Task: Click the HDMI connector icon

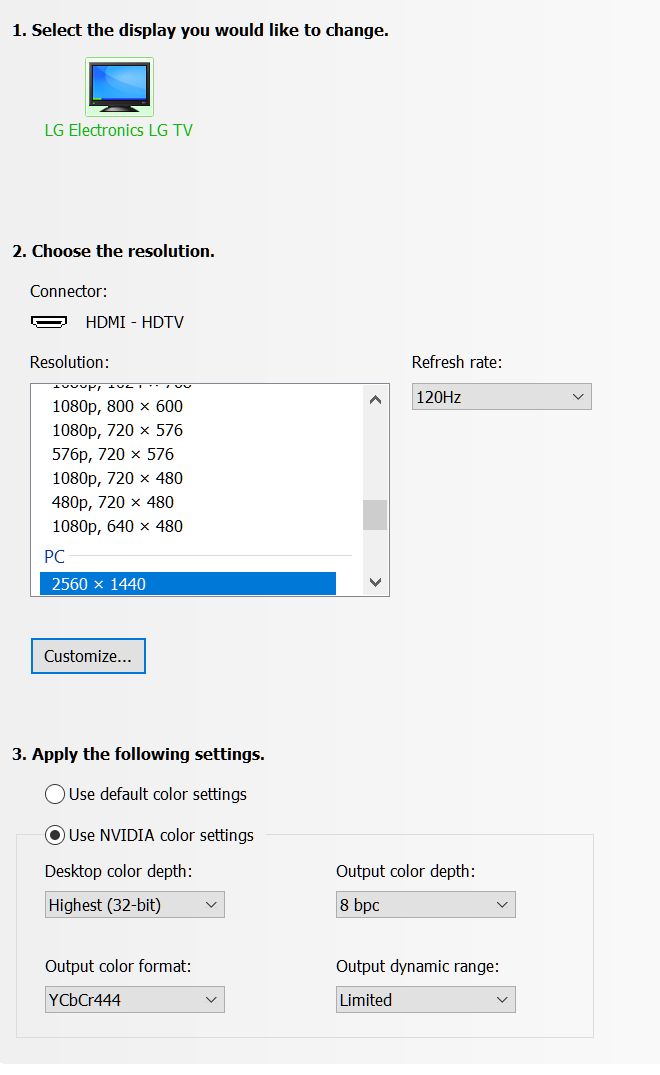Action: [49, 321]
